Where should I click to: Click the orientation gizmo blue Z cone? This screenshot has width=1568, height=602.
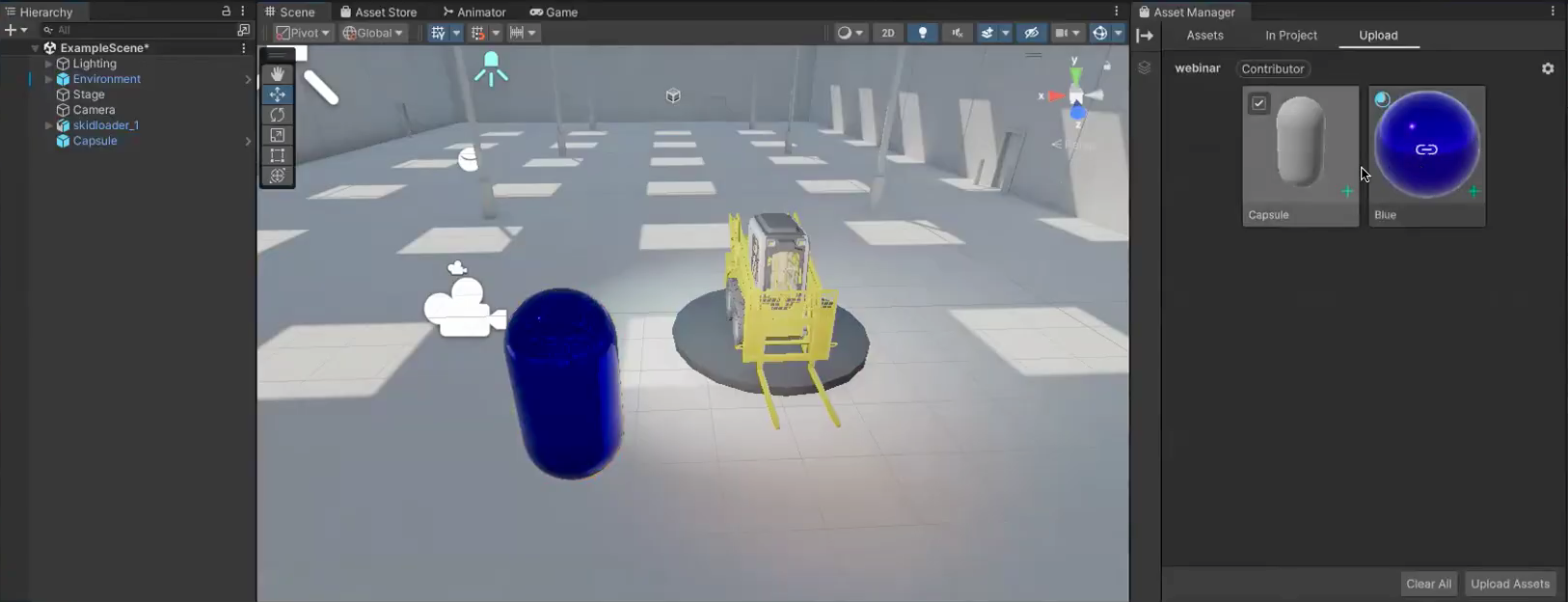1078,114
